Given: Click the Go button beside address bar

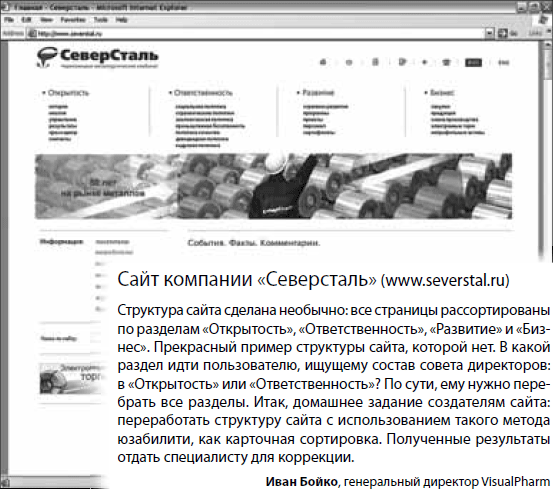Looking at the screenshot, I should pyautogui.click(x=508, y=33).
